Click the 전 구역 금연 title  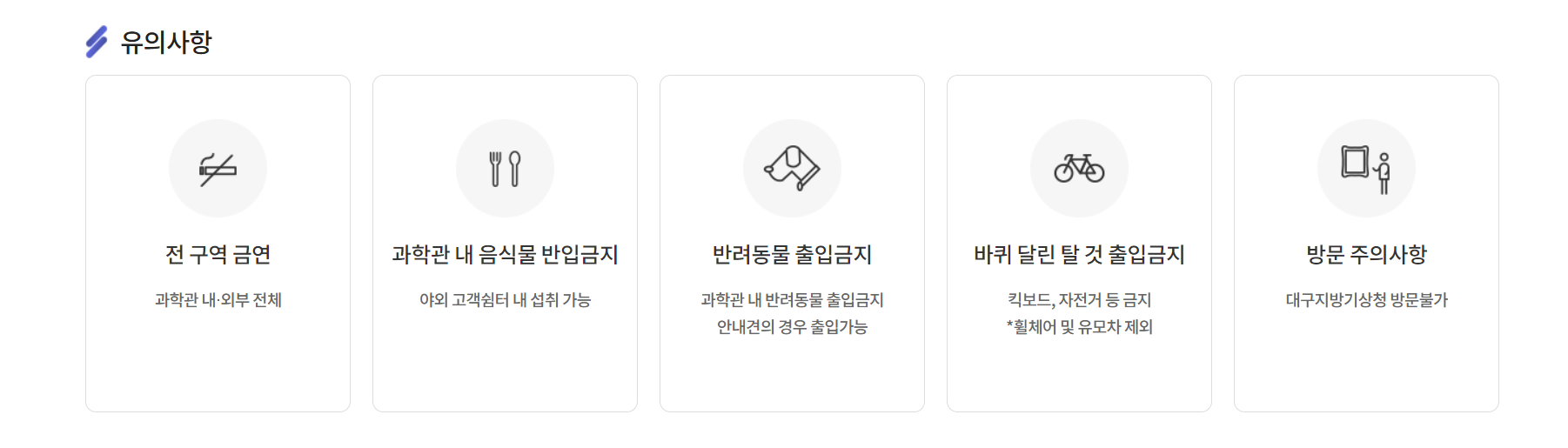[218, 255]
